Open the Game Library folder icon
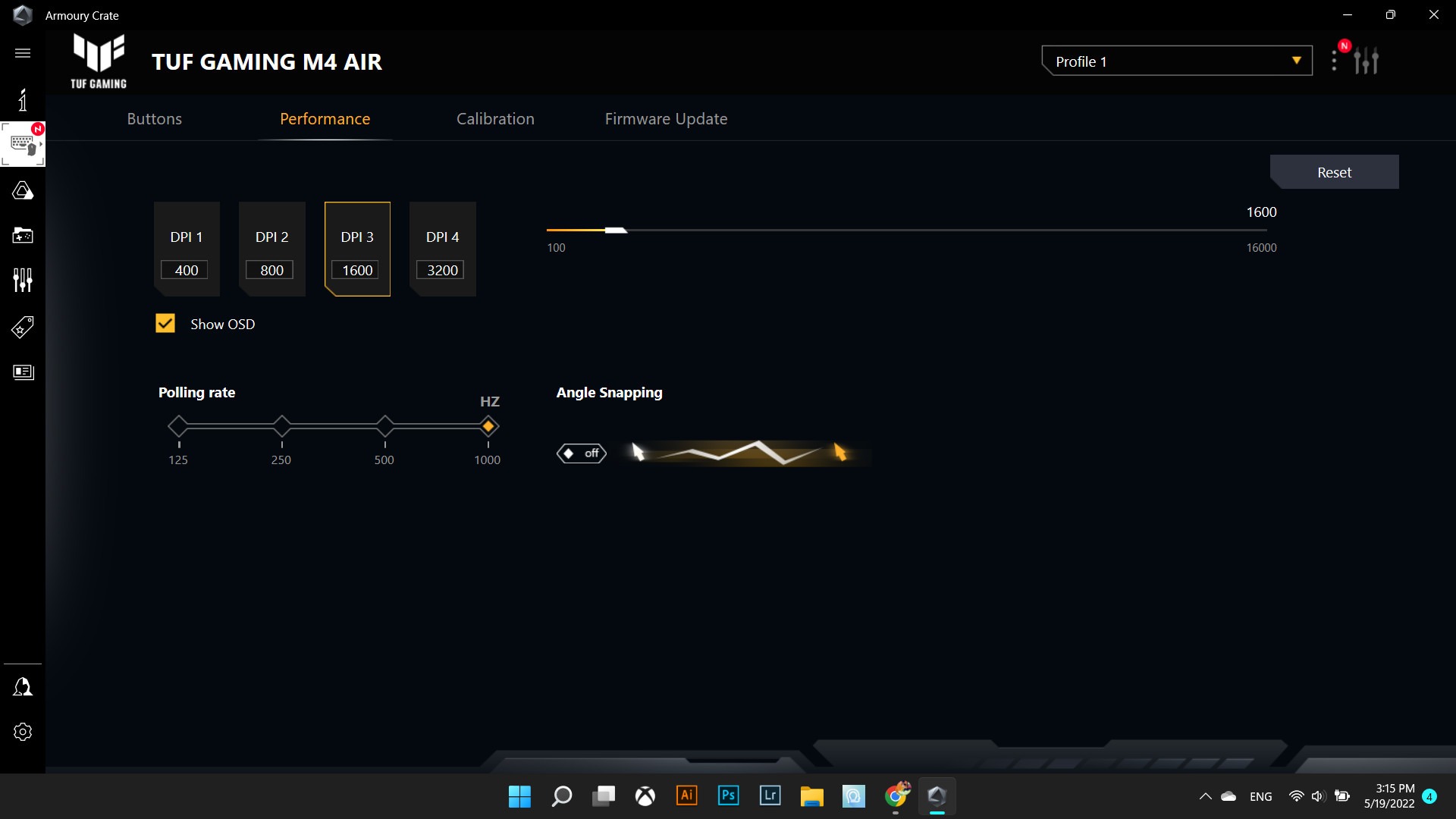Viewport: 1456px width, 819px height. point(23,235)
